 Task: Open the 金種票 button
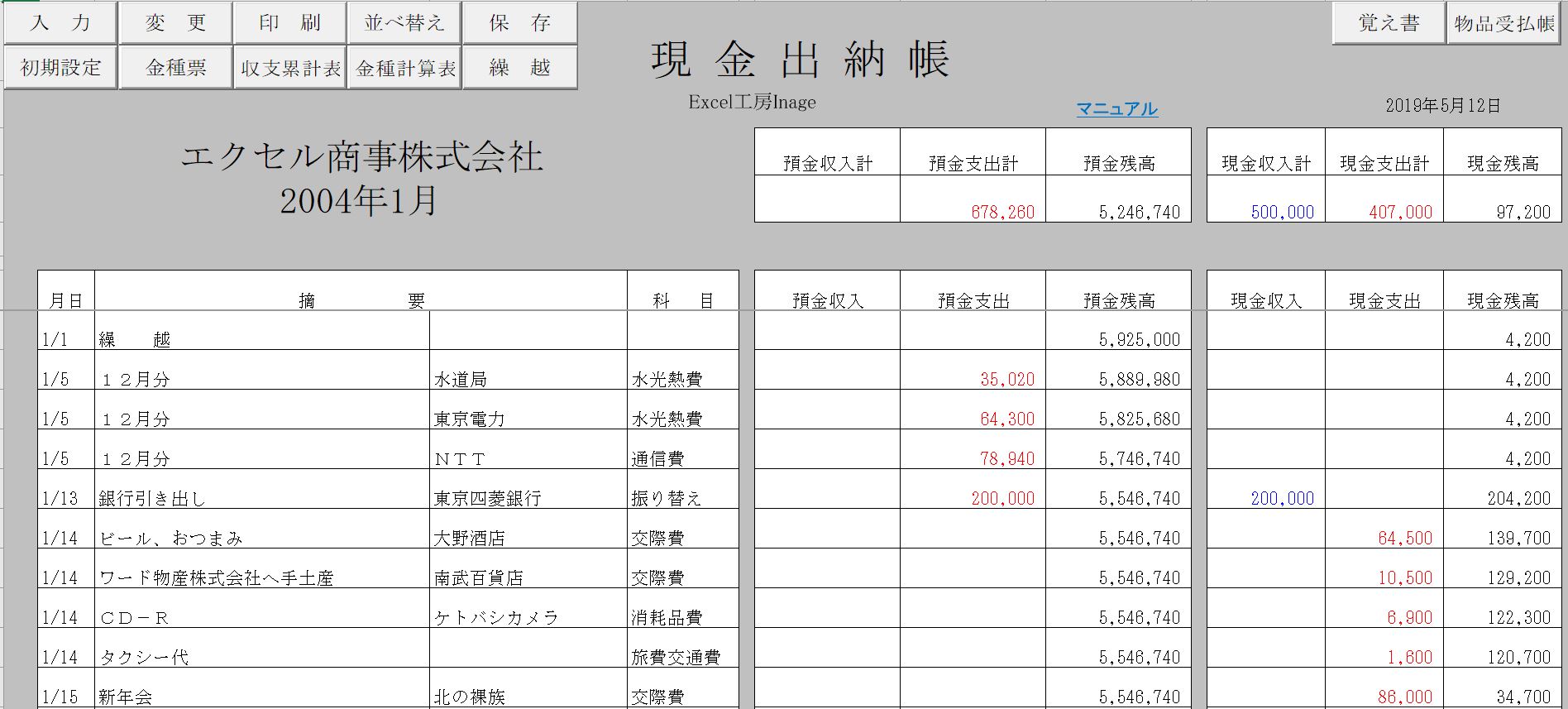(x=175, y=68)
